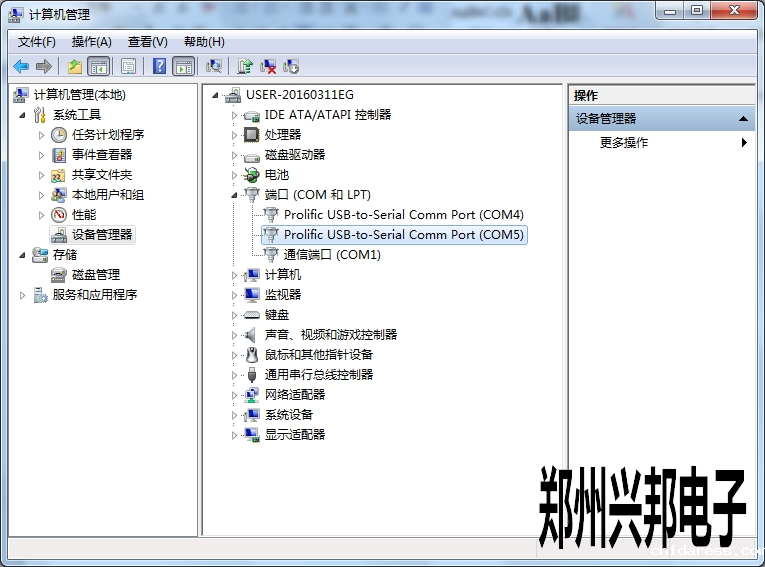Click the Properties toolbar icon
This screenshot has width=765, height=567.
(x=128, y=66)
